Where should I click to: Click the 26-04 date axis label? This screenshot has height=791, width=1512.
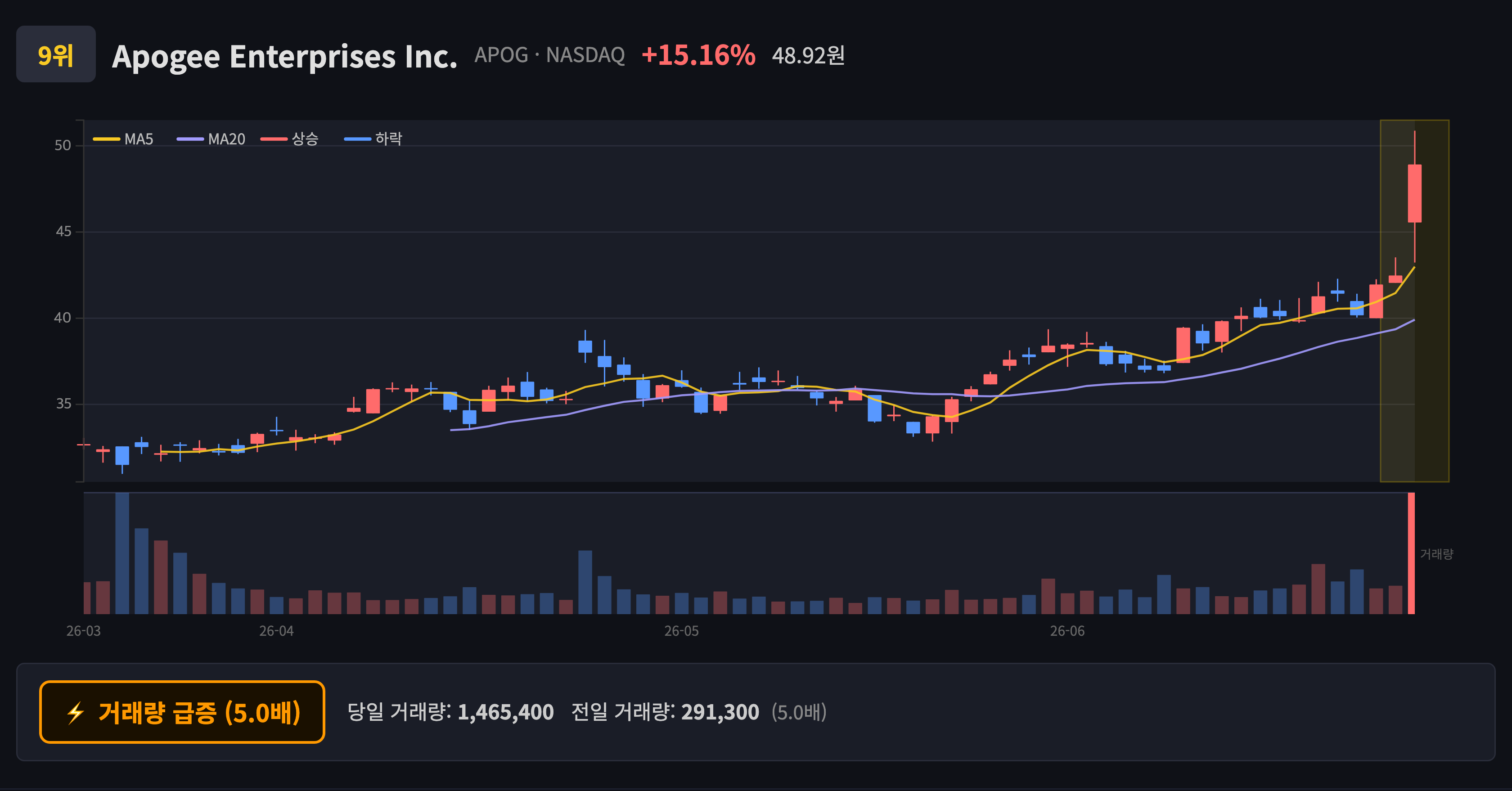[x=276, y=631]
